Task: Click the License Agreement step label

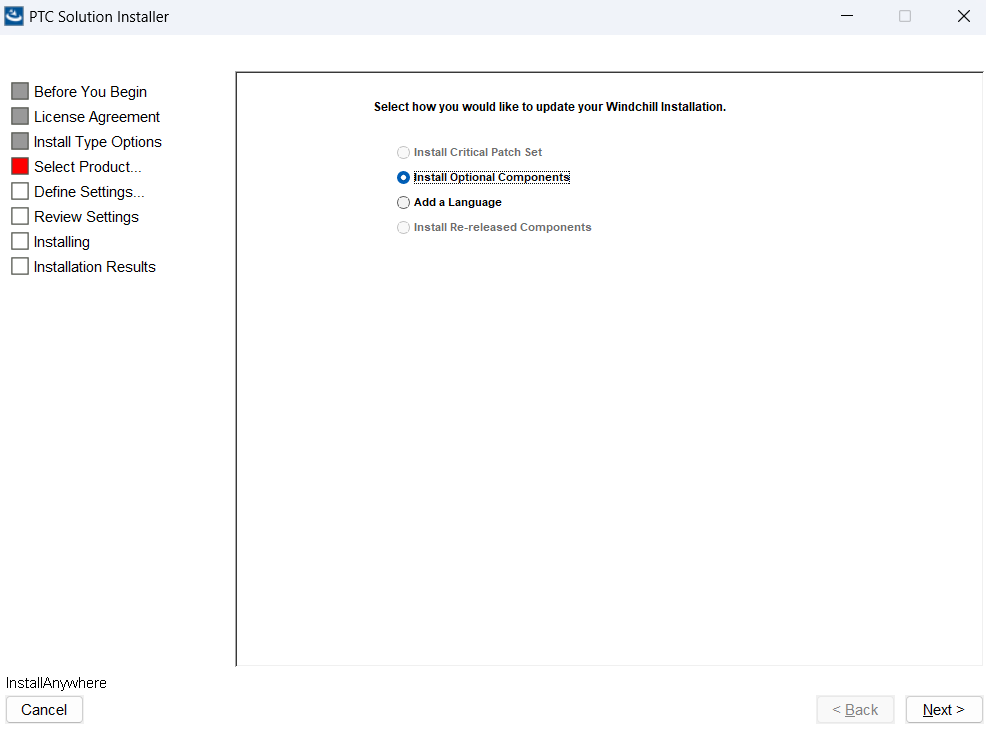Action: 97,117
